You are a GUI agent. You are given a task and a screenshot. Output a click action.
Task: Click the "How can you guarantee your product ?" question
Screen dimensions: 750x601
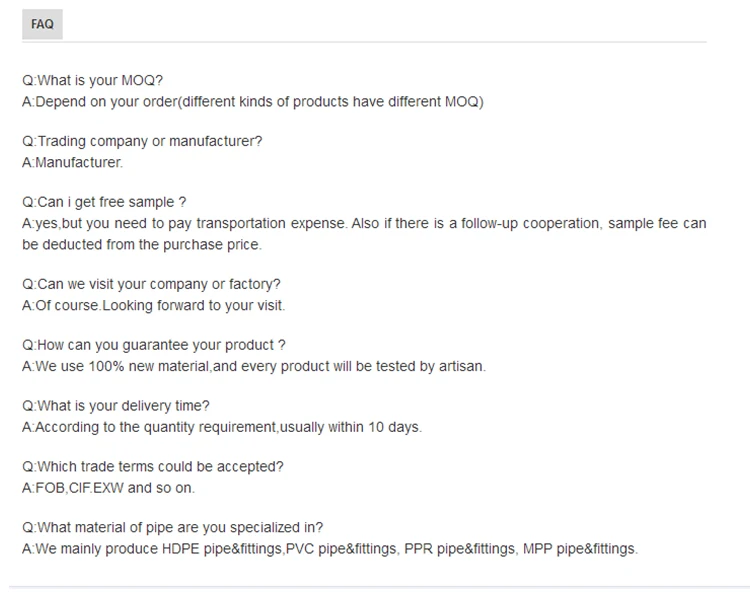[x=154, y=346]
